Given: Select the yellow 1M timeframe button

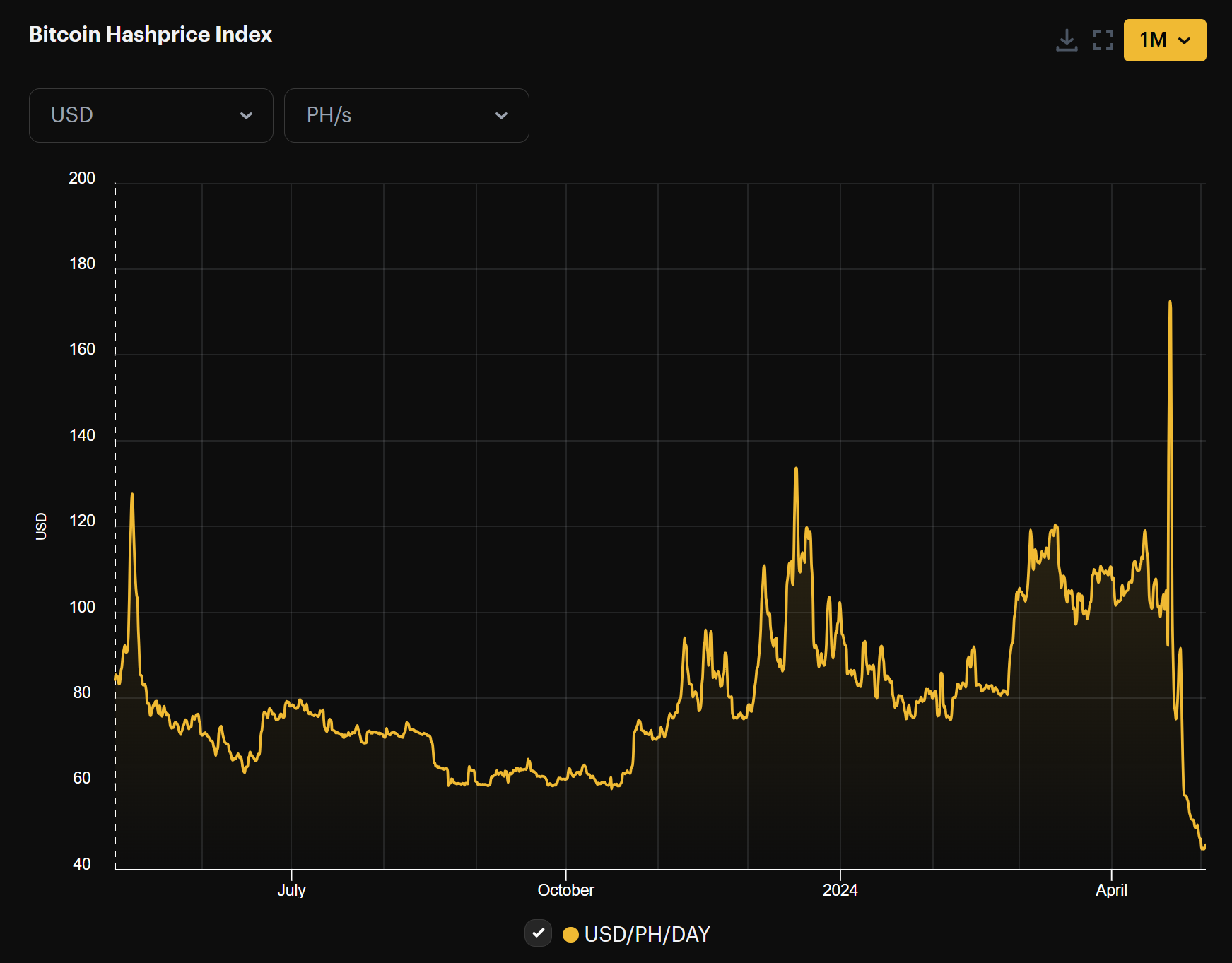Looking at the screenshot, I should [x=1164, y=40].
